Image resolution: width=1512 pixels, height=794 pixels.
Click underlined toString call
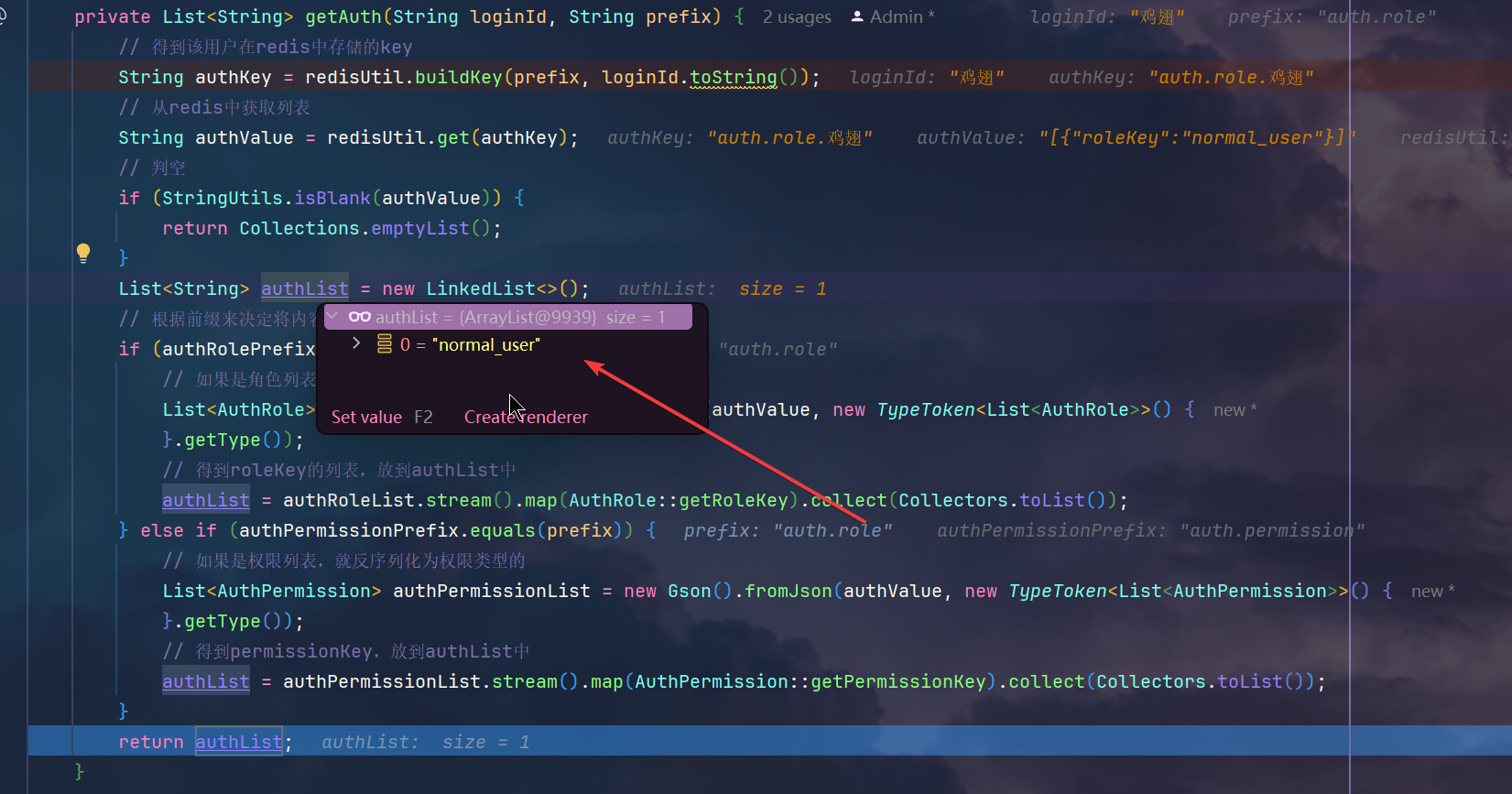click(734, 77)
